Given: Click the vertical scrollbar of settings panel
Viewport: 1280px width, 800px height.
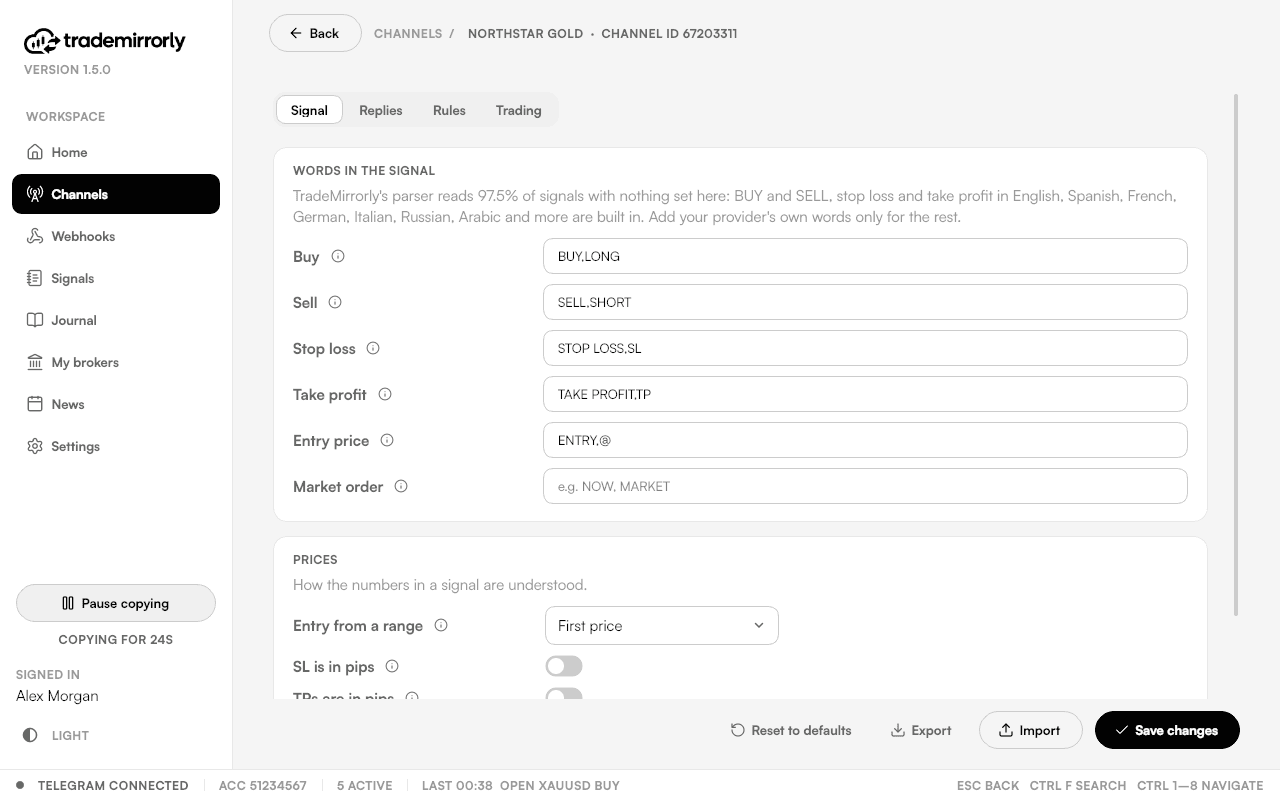Looking at the screenshot, I should 1236,355.
